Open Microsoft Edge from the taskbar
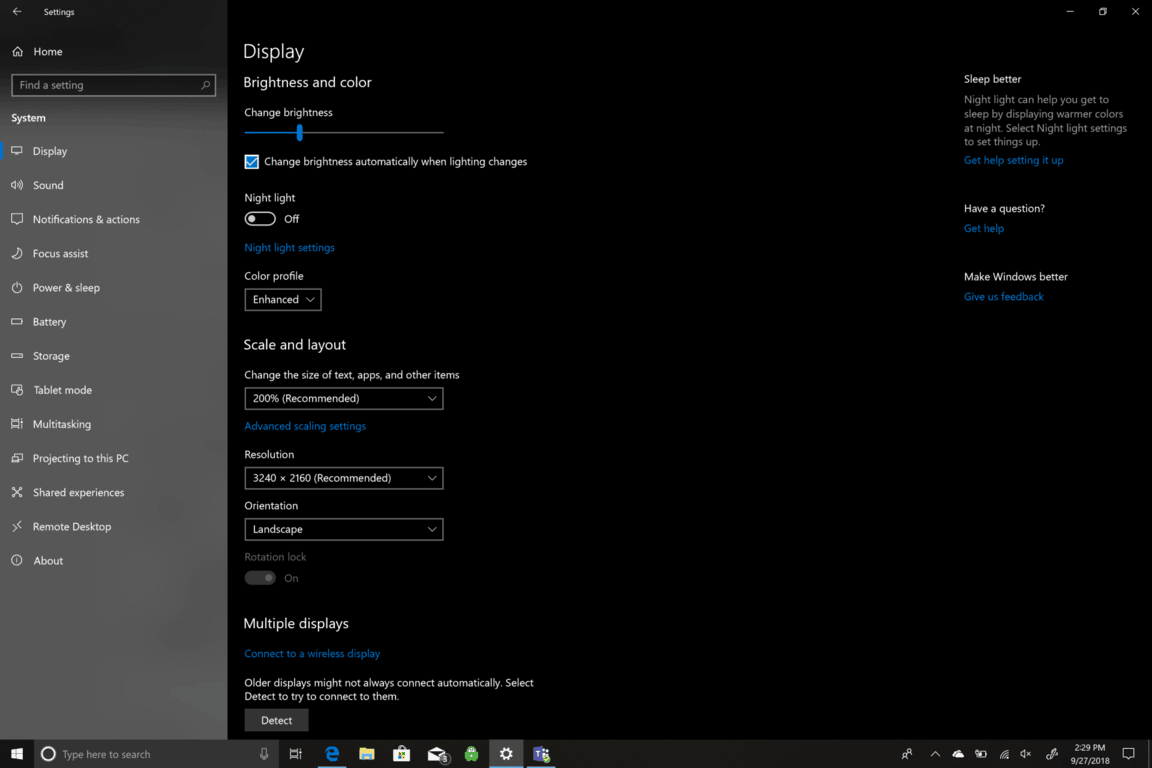Viewport: 1152px width, 768px height. [332, 754]
